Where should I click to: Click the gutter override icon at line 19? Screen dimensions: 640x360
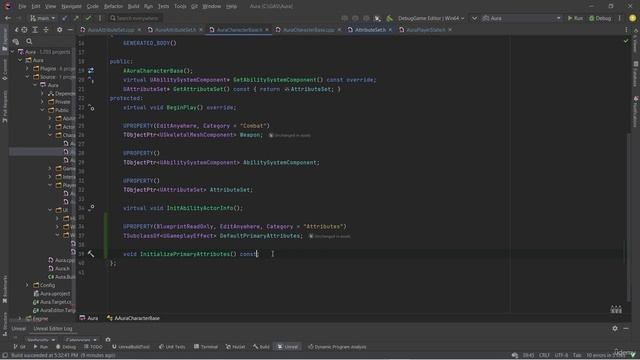[91, 71]
